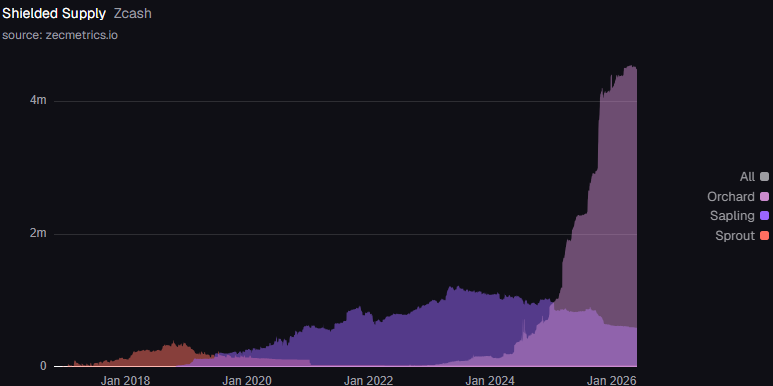Click the Jan 2024 axis label

click(x=490, y=380)
